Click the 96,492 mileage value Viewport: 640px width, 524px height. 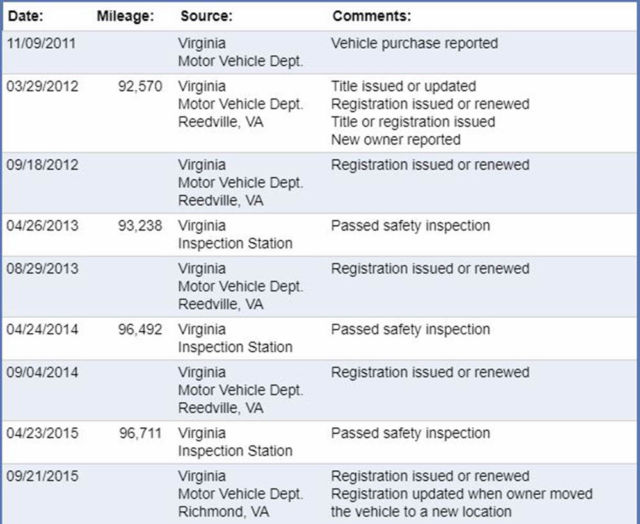tap(140, 329)
